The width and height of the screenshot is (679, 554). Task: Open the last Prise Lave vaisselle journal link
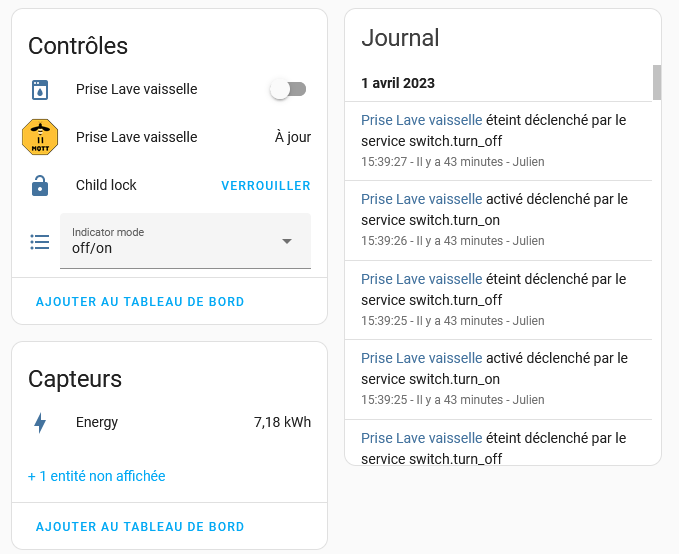point(421,438)
